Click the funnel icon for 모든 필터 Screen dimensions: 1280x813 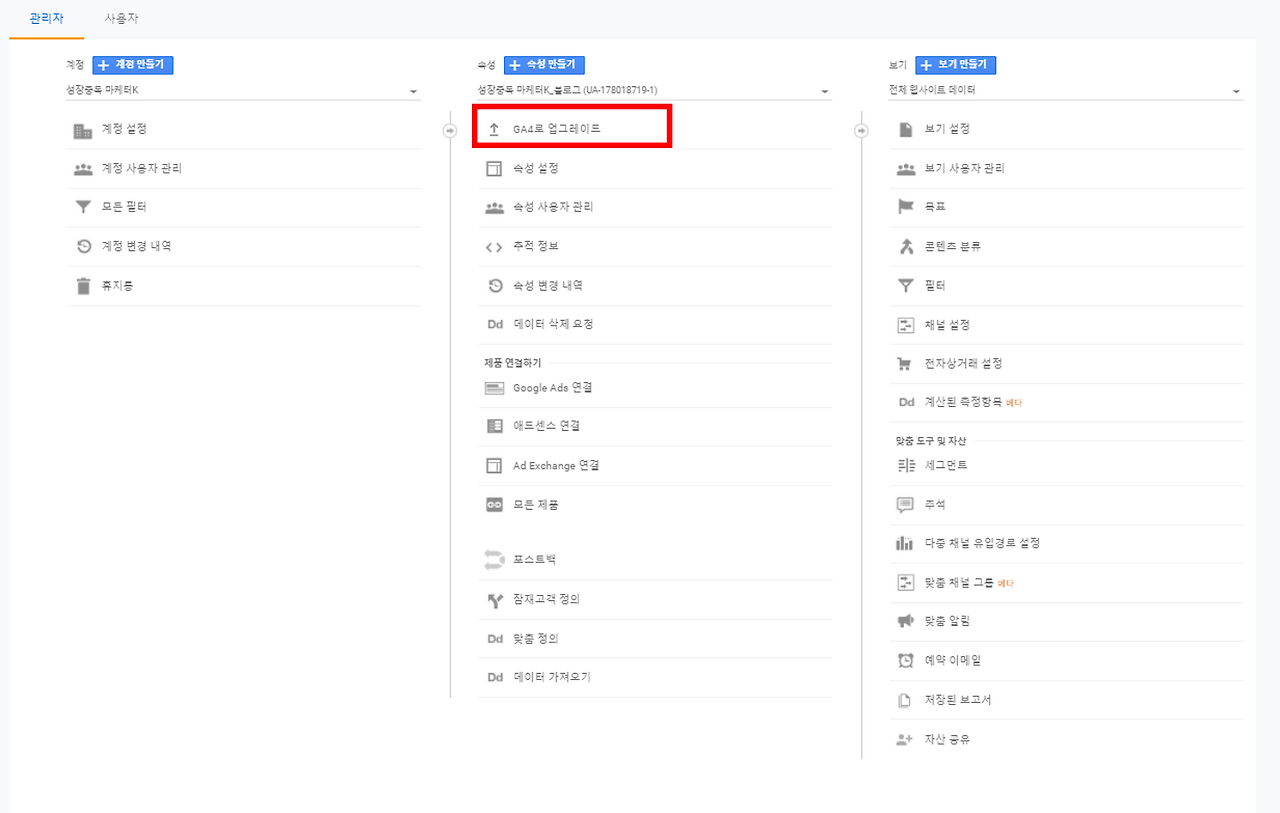click(x=83, y=207)
